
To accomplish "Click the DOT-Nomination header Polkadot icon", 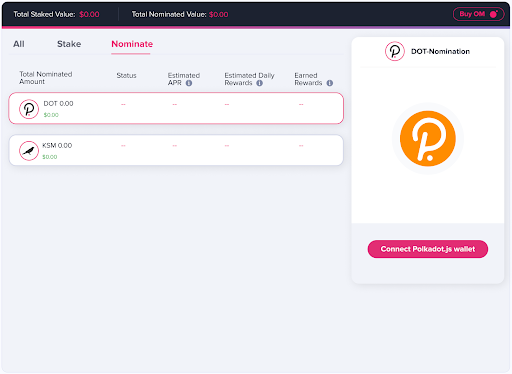I will pyautogui.click(x=395, y=51).
